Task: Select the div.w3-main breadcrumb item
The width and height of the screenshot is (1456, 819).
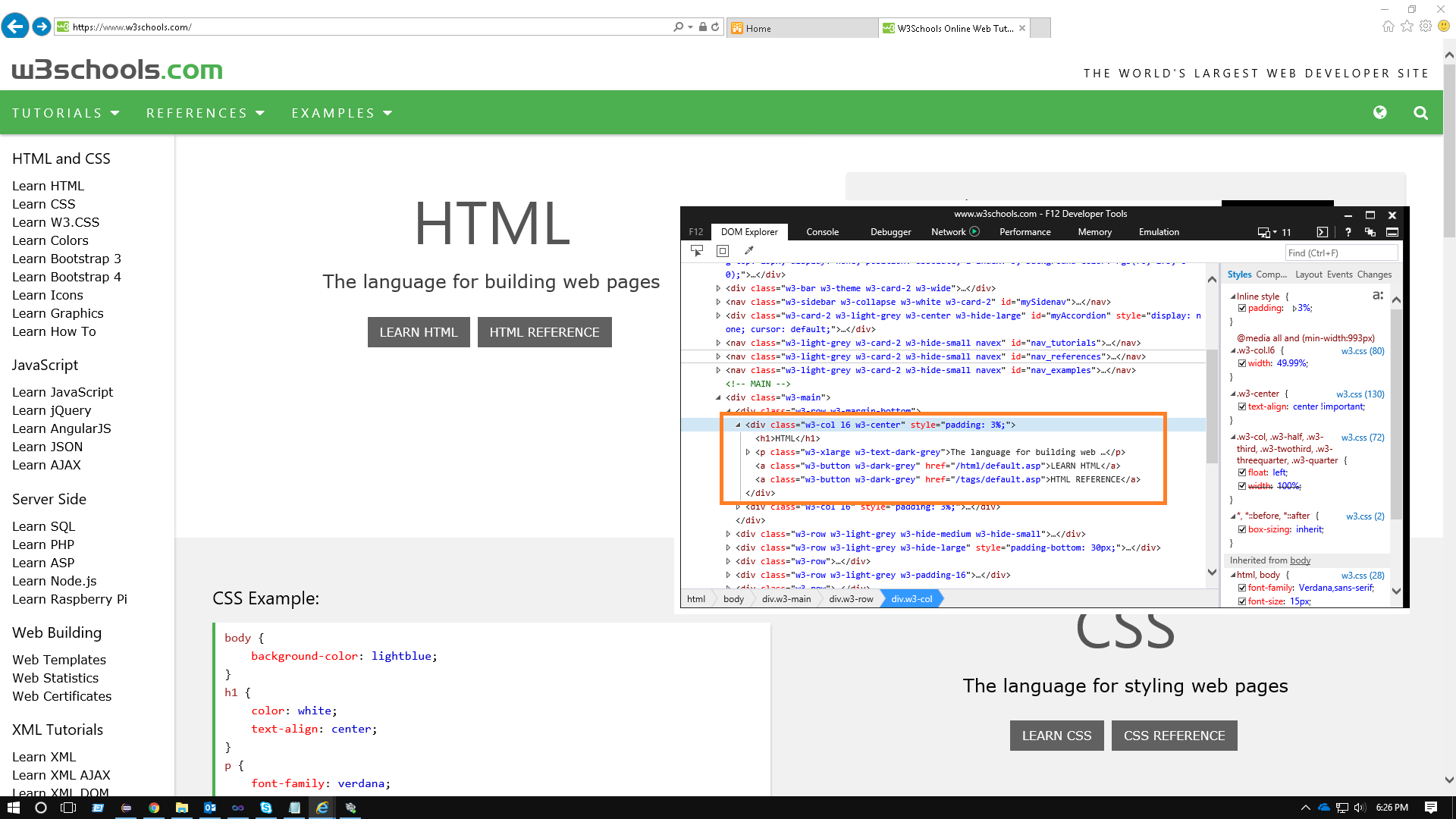Action: 786,599
